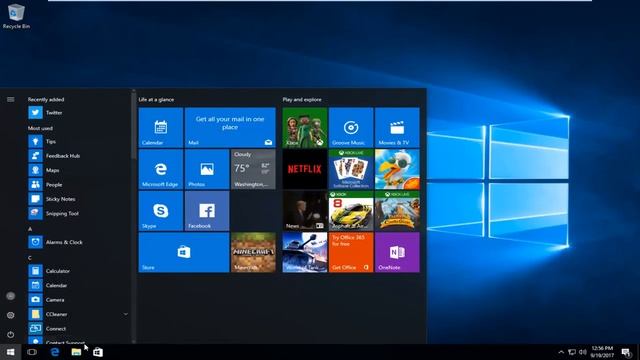Open the Netflix tile
The image size is (640, 360).
(305, 169)
